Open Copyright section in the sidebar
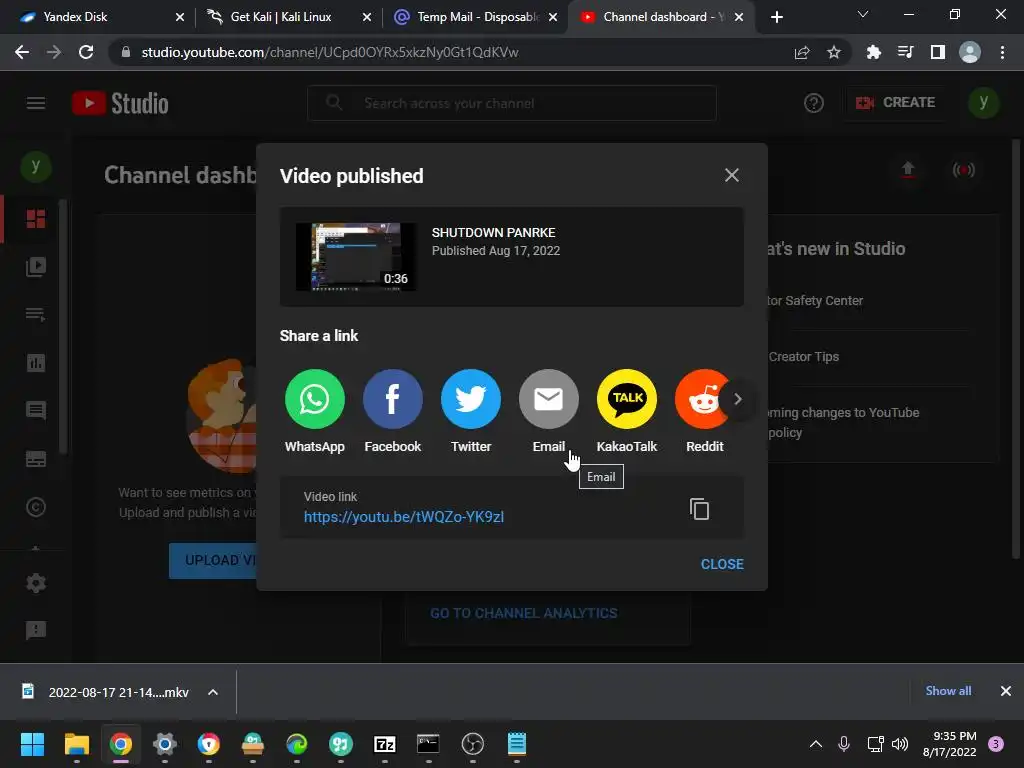Viewport: 1024px width, 768px height. 36,507
